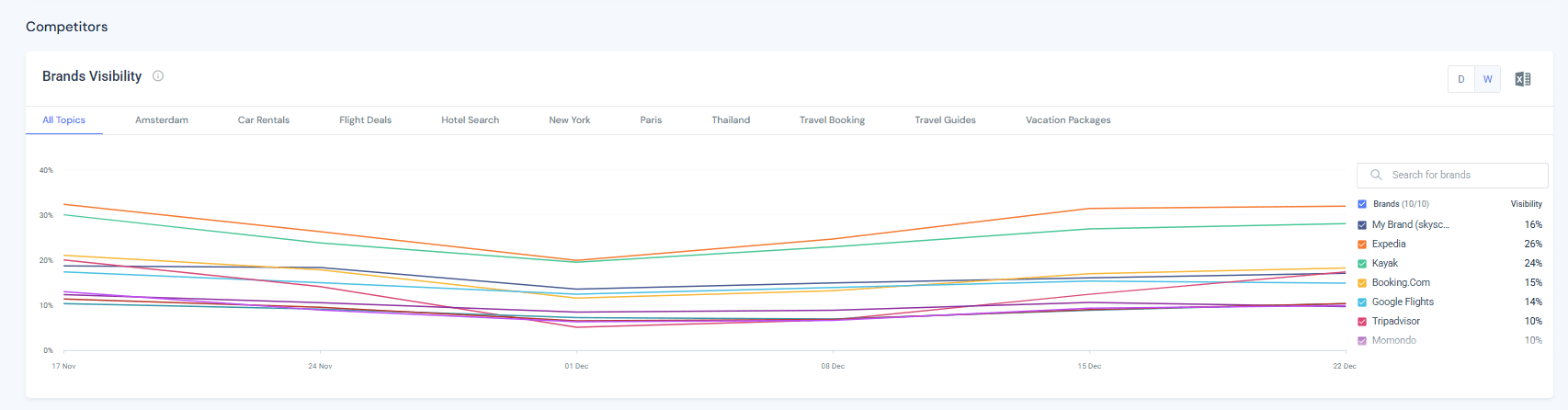Toggle the Tripadvisor brand checkbox
Image resolution: width=1568 pixels, height=410 pixels.
(x=1362, y=322)
